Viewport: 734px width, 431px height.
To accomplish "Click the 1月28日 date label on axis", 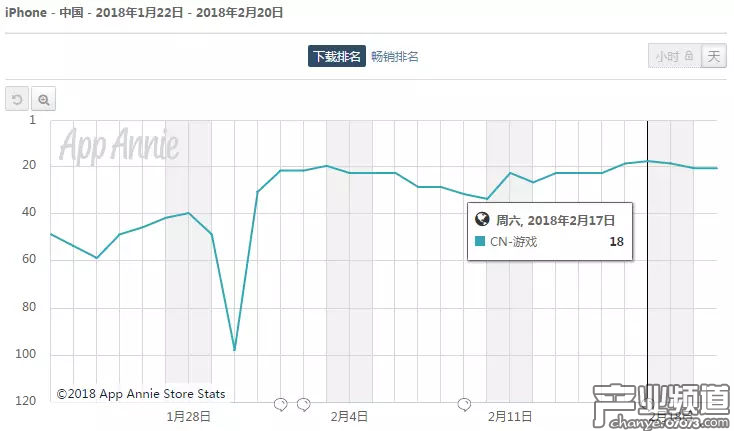I will click(x=188, y=416).
